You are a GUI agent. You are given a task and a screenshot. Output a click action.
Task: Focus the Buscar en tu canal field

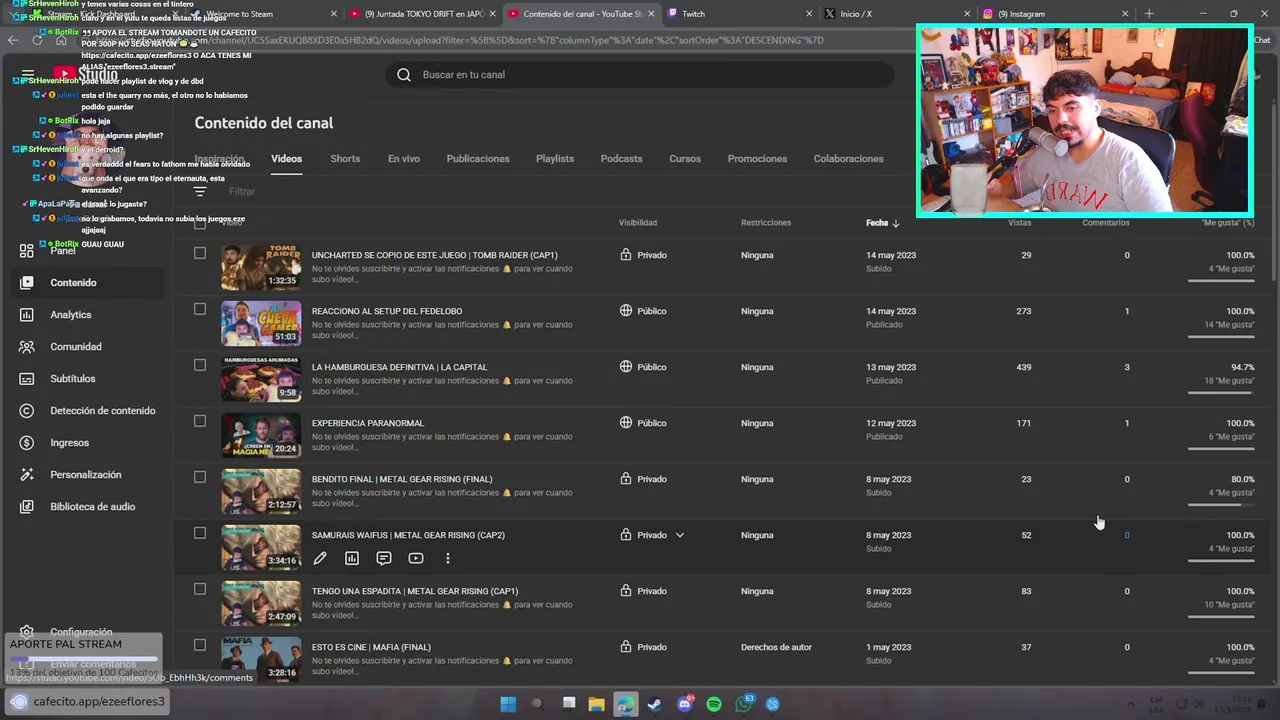[640, 75]
